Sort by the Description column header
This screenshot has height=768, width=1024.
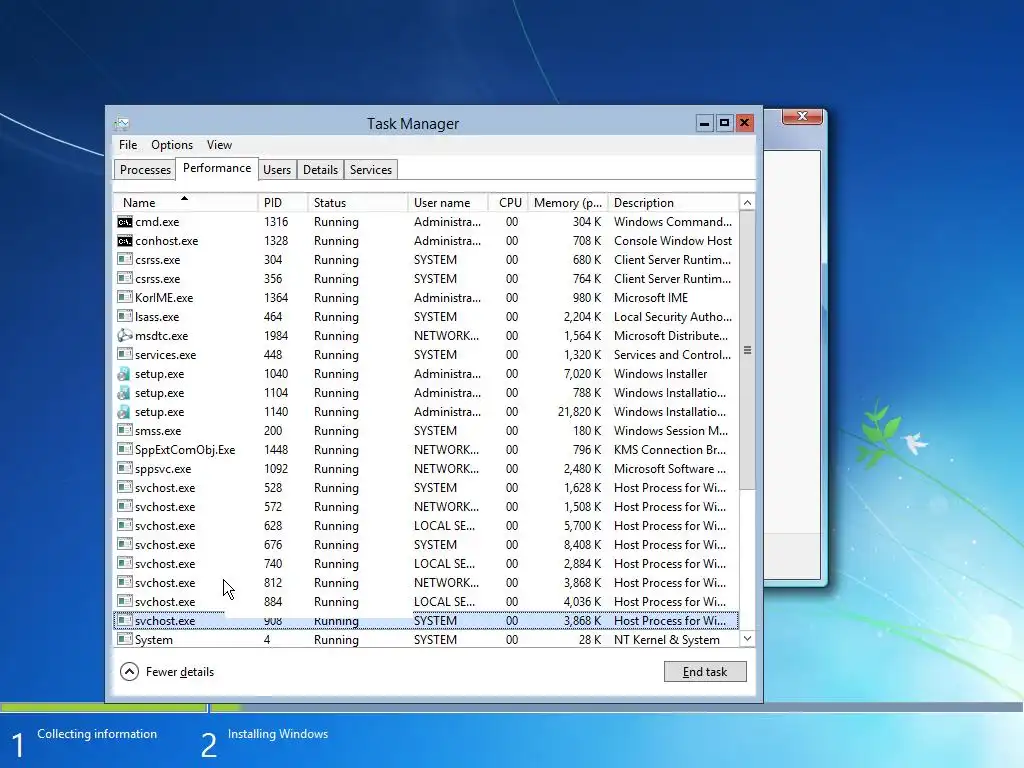point(673,202)
